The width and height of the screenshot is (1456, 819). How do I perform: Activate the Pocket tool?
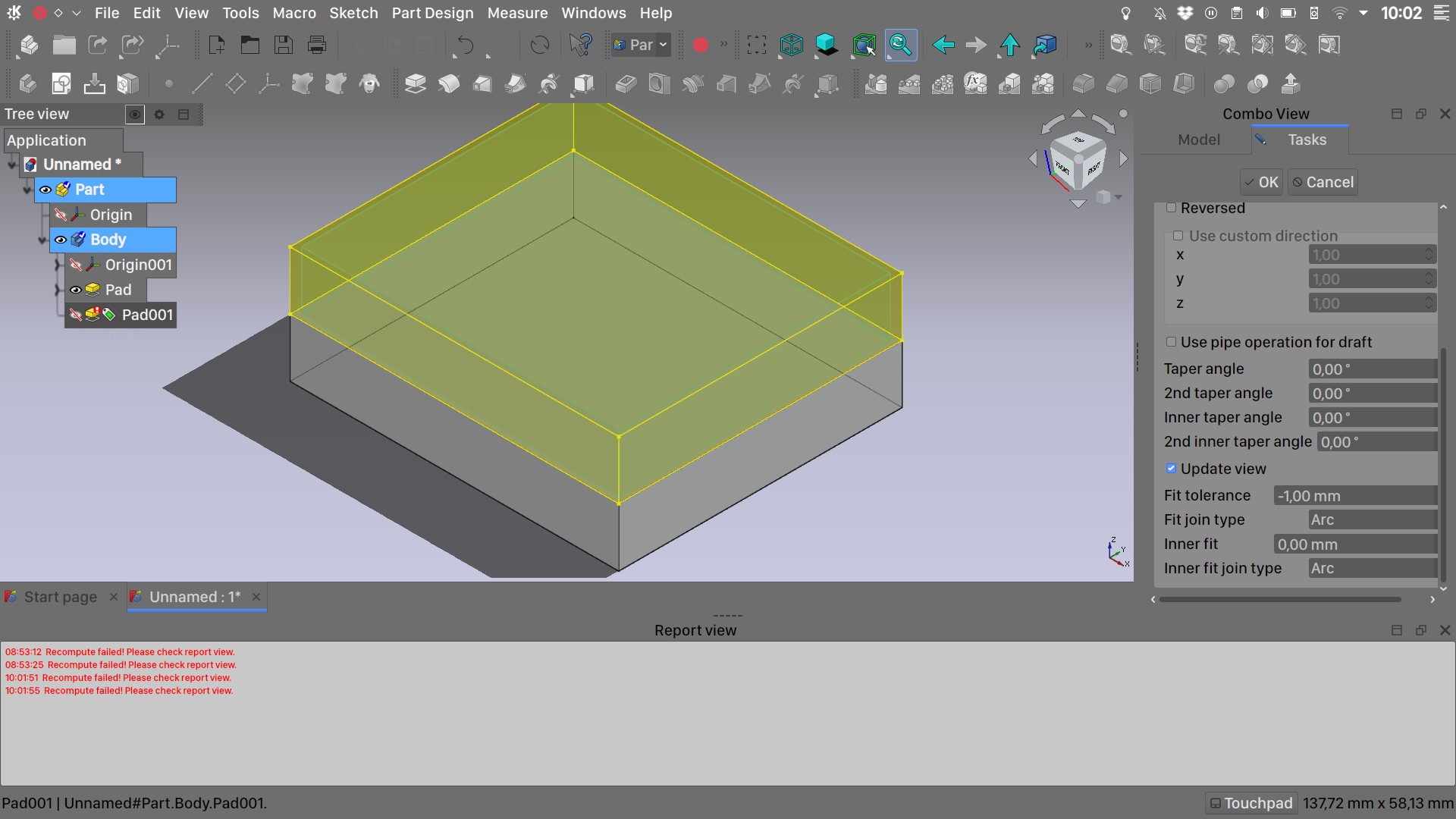point(625,83)
